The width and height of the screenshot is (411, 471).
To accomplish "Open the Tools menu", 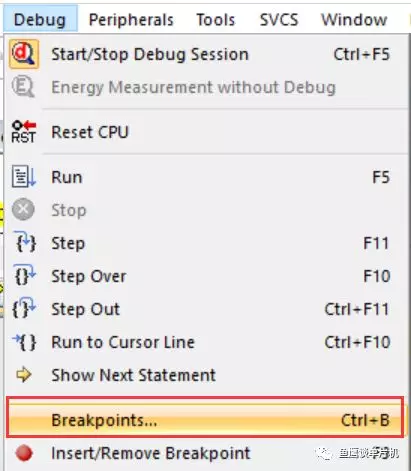I will pos(216,20).
